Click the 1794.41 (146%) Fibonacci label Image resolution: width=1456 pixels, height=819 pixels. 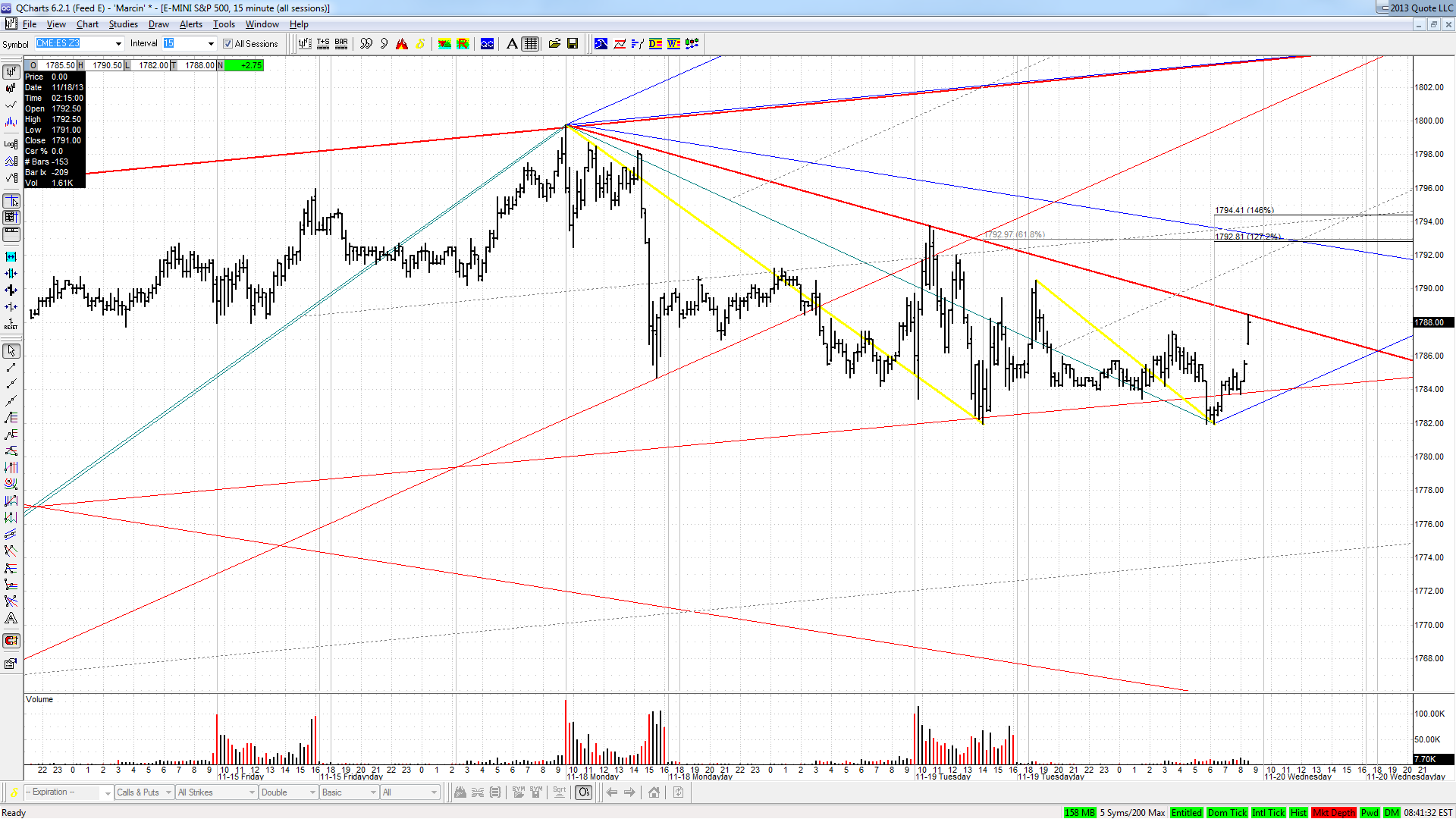click(1244, 210)
